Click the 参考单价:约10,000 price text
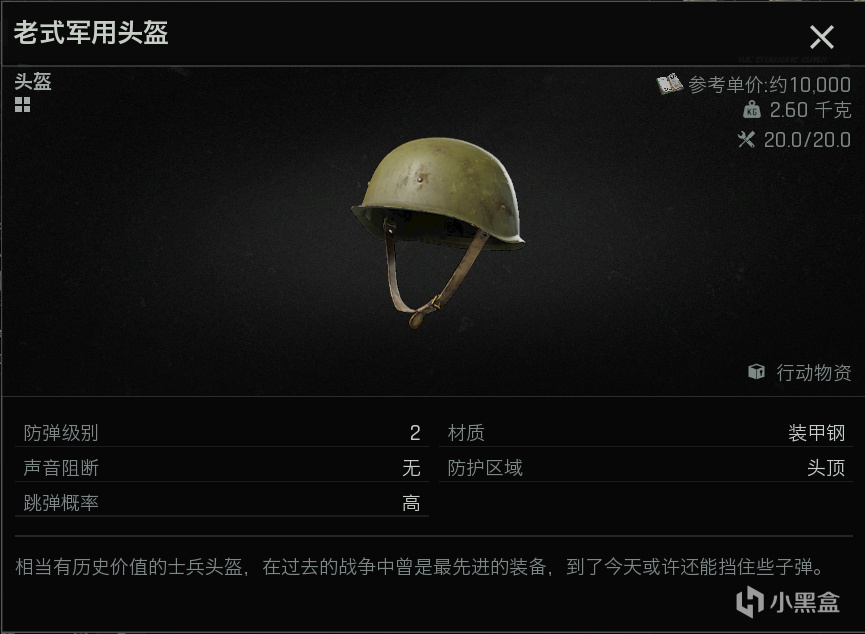Image resolution: width=865 pixels, height=634 pixels. [769, 84]
